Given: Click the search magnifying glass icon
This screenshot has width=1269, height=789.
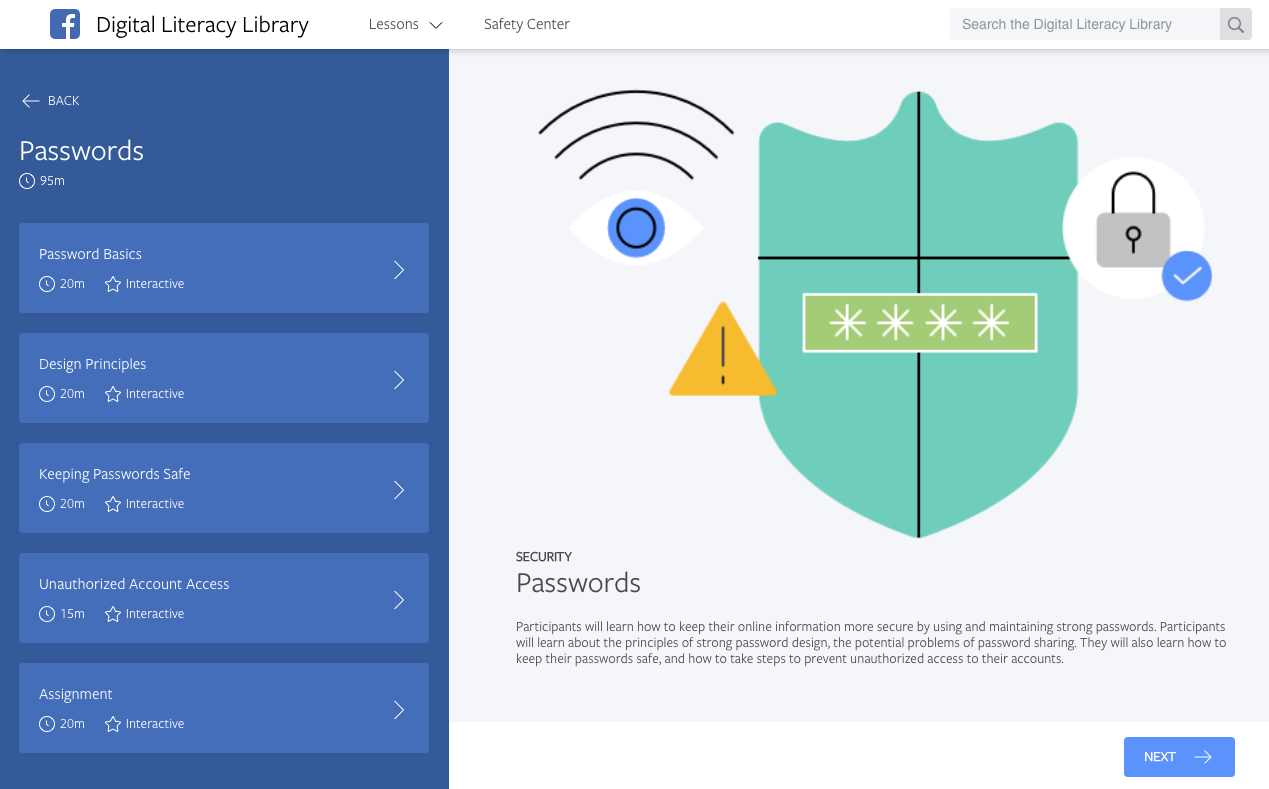Looking at the screenshot, I should [x=1235, y=24].
